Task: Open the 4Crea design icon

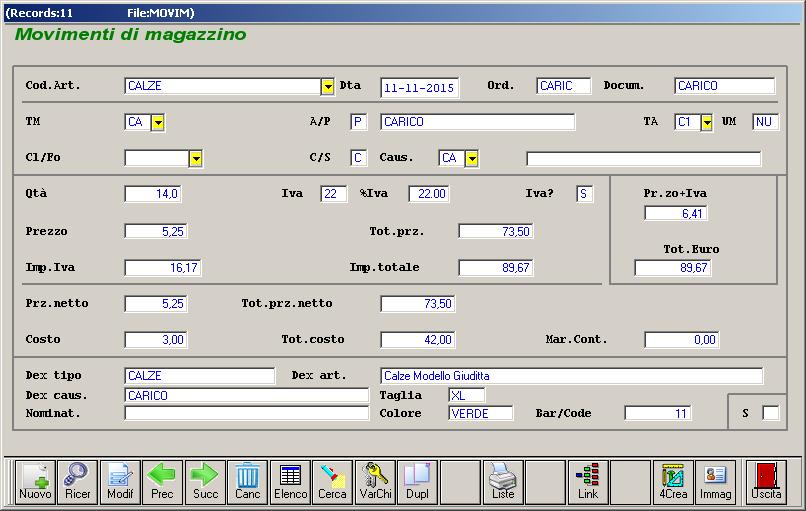Action: [x=673, y=482]
